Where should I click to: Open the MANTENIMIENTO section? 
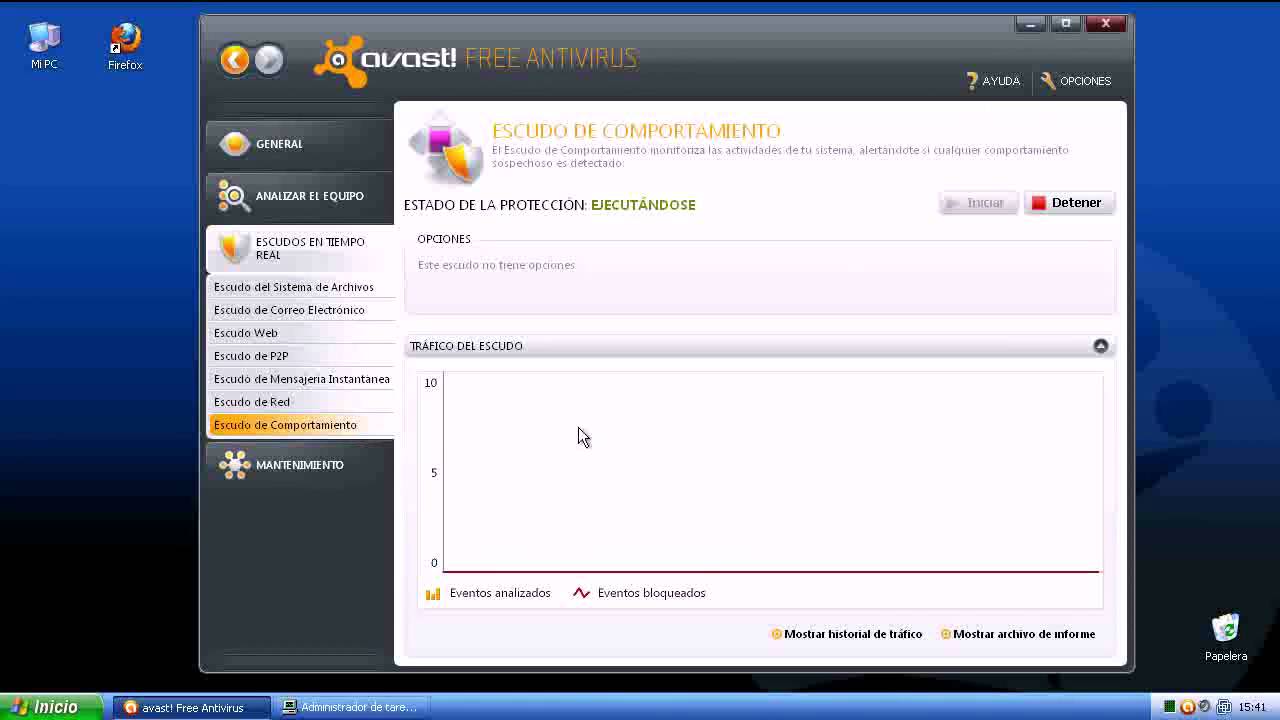click(x=300, y=465)
